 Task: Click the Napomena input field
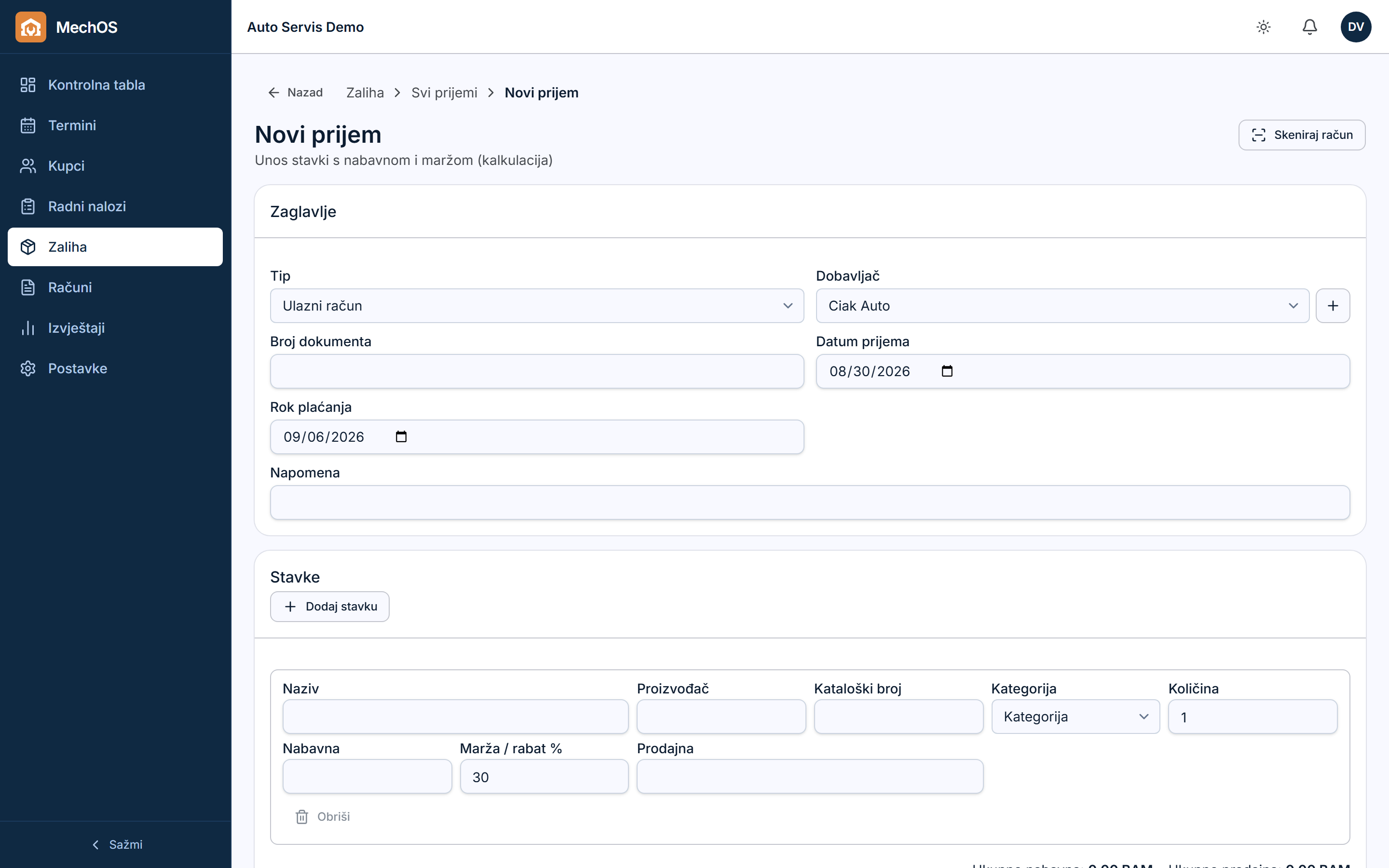[810, 502]
